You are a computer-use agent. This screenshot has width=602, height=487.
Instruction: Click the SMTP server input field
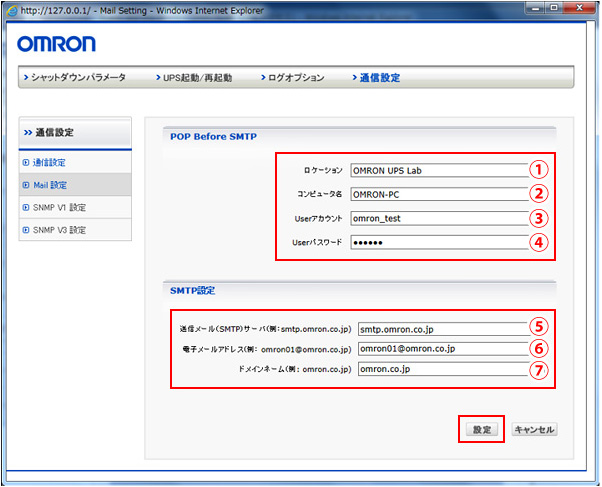[440, 327]
